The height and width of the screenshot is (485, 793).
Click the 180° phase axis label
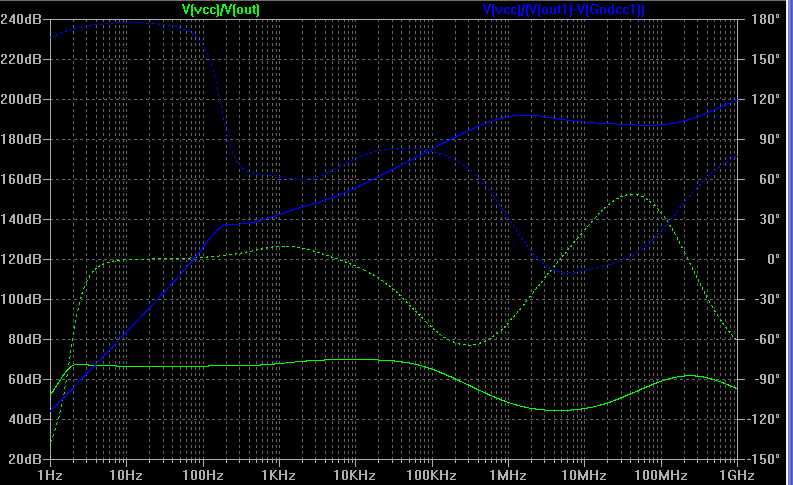pos(765,20)
